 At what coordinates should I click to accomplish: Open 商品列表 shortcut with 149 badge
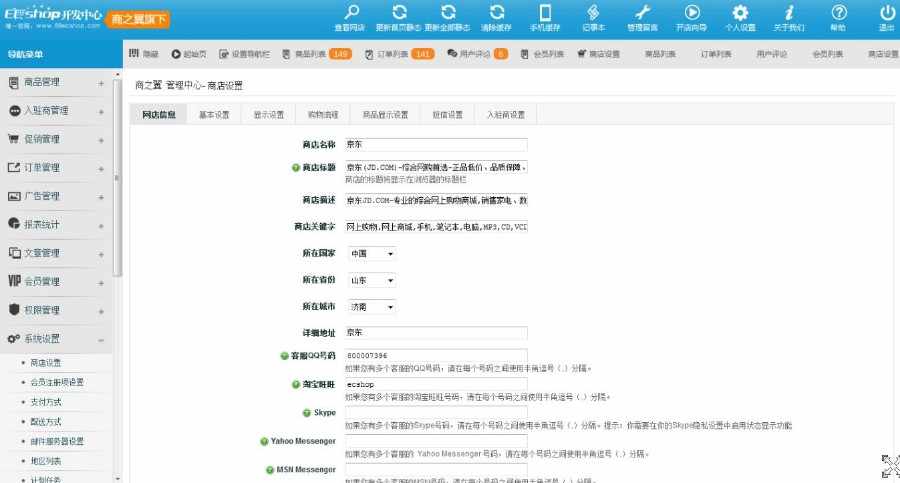click(x=316, y=54)
